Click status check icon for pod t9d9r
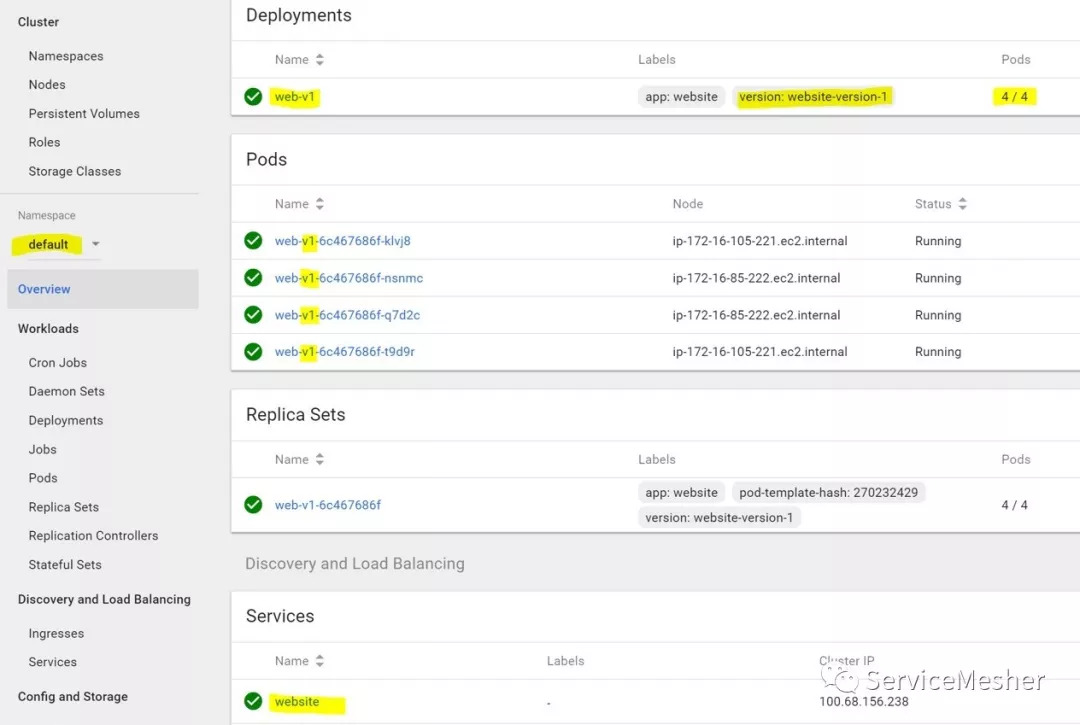1080x725 pixels. tap(253, 351)
